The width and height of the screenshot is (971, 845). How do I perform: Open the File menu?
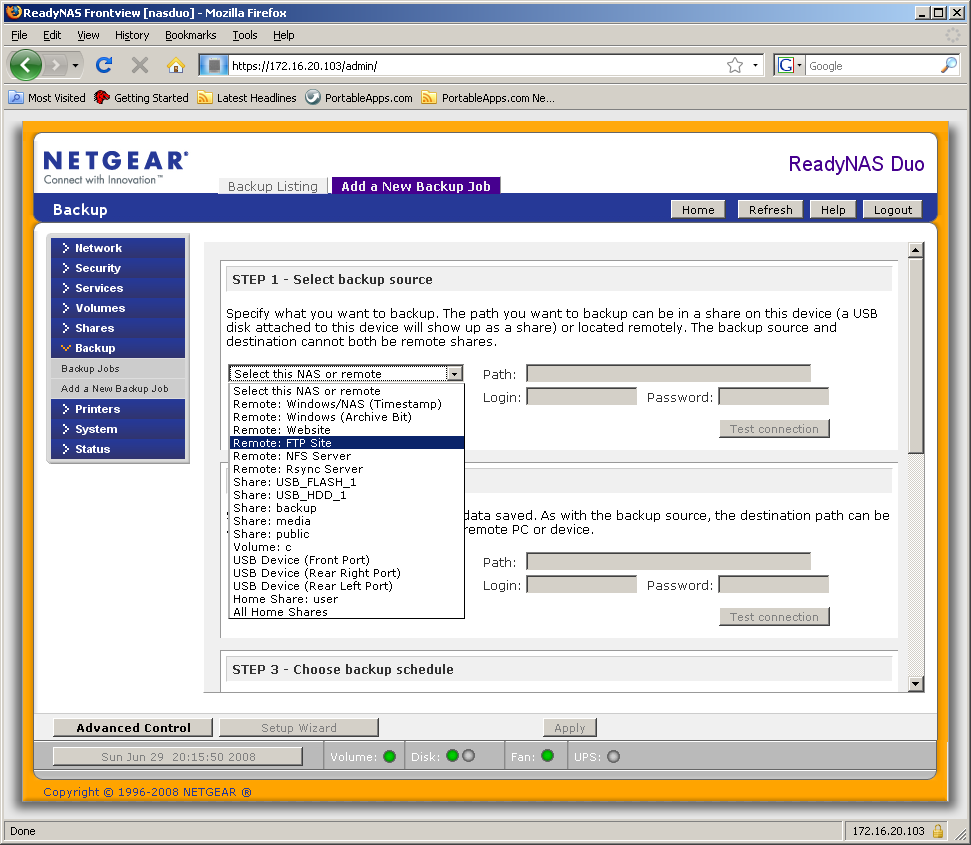[19, 35]
